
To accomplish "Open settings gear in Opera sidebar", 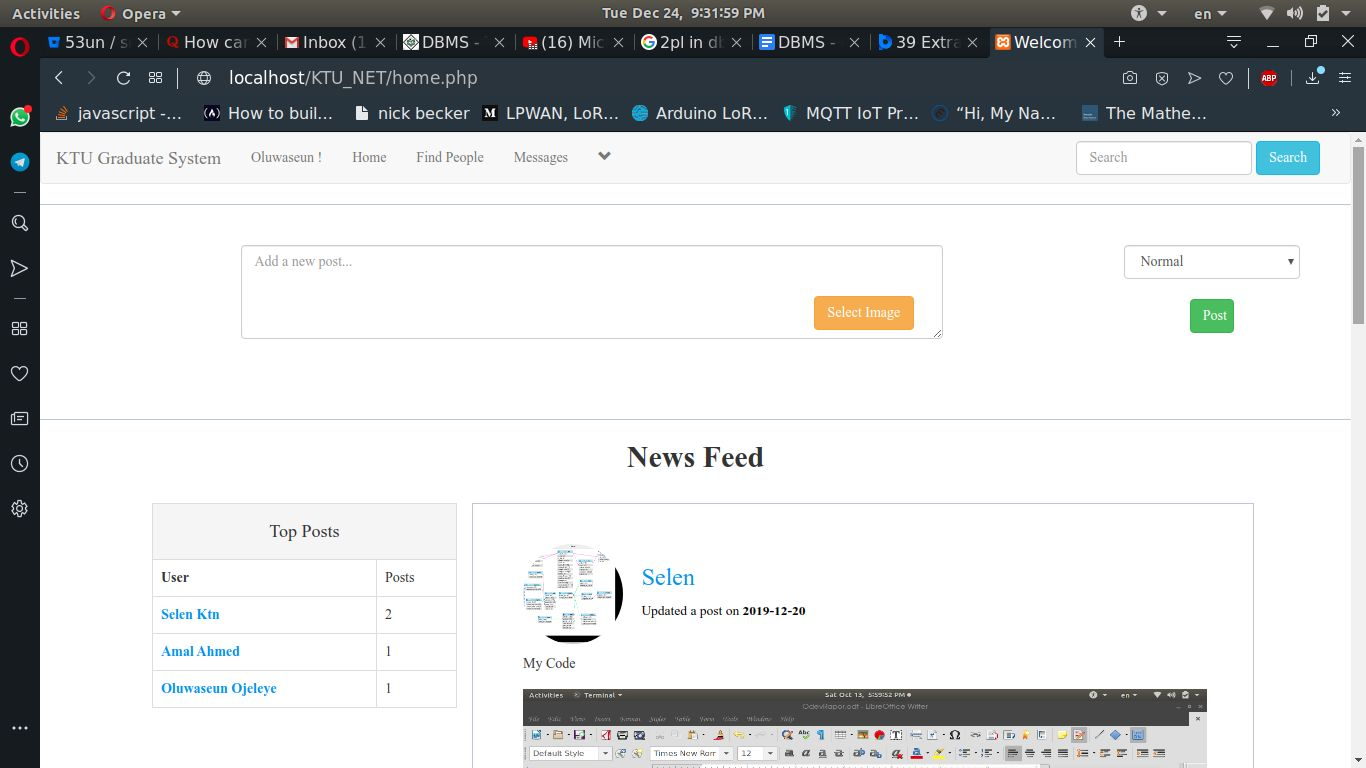I will click(19, 508).
